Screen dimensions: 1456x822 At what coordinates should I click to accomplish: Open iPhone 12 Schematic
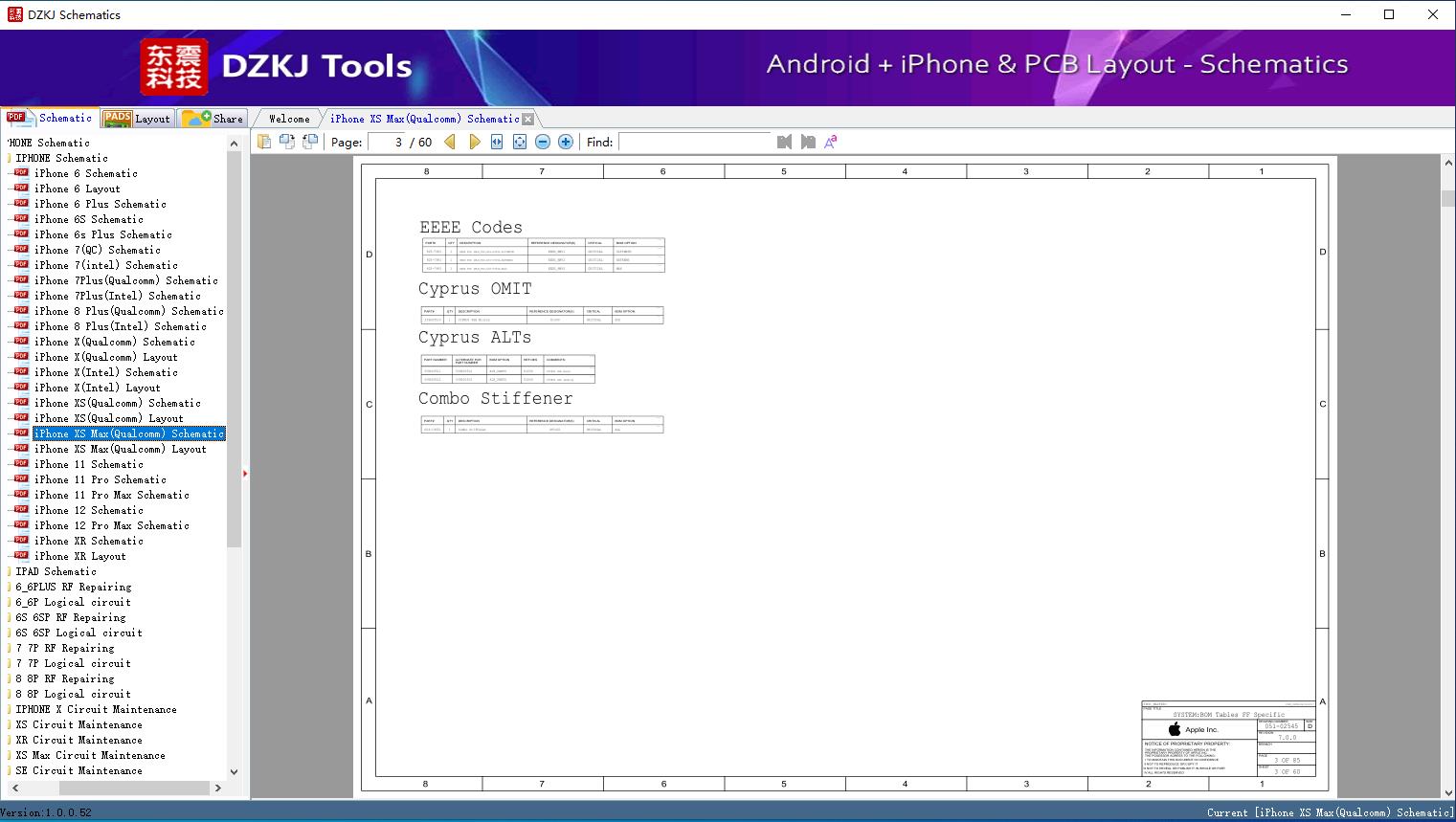[89, 510]
